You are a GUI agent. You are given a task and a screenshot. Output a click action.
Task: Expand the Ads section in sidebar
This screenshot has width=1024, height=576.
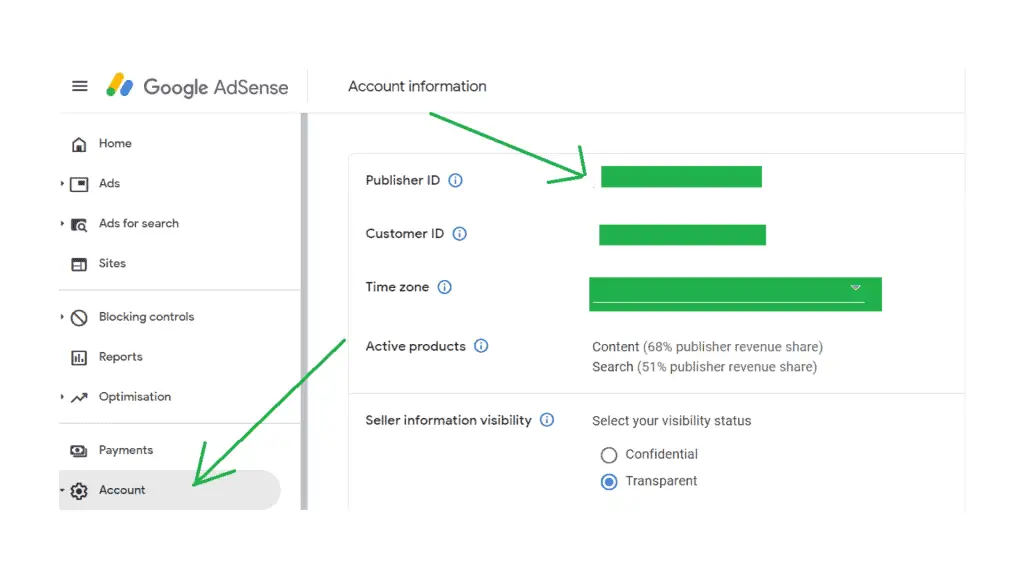point(60,183)
